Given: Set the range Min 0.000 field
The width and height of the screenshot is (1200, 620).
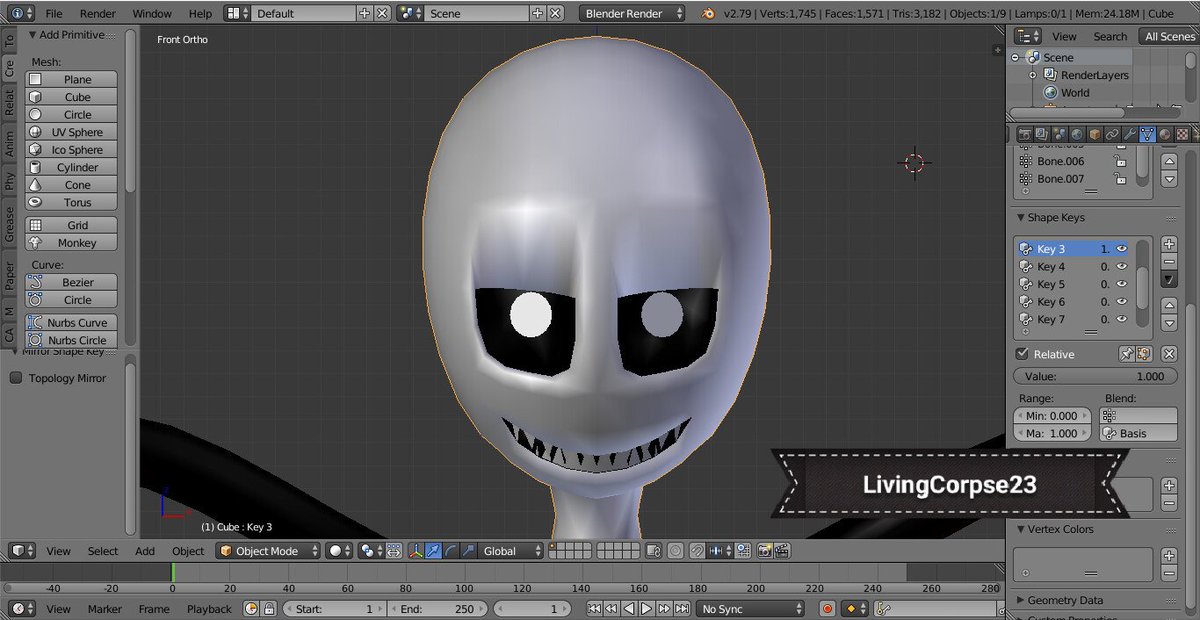Looking at the screenshot, I should click(x=1054, y=416).
